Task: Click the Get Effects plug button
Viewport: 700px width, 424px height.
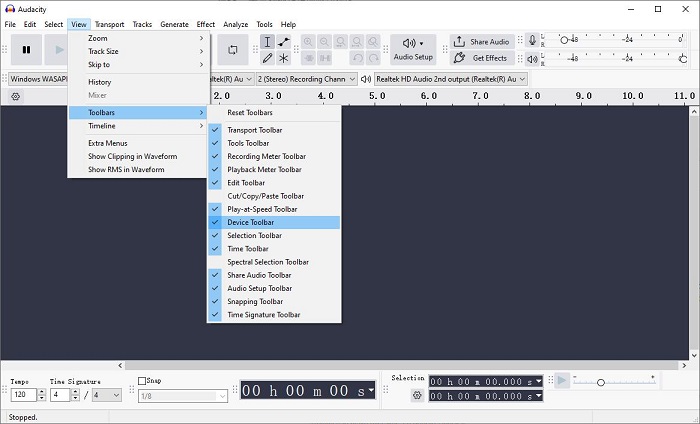Action: [482, 58]
